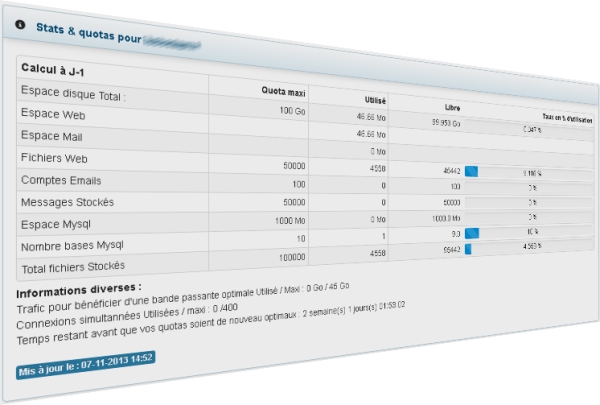
Task: Select the 'Fichiers Web' row label
Action: (x=55, y=157)
